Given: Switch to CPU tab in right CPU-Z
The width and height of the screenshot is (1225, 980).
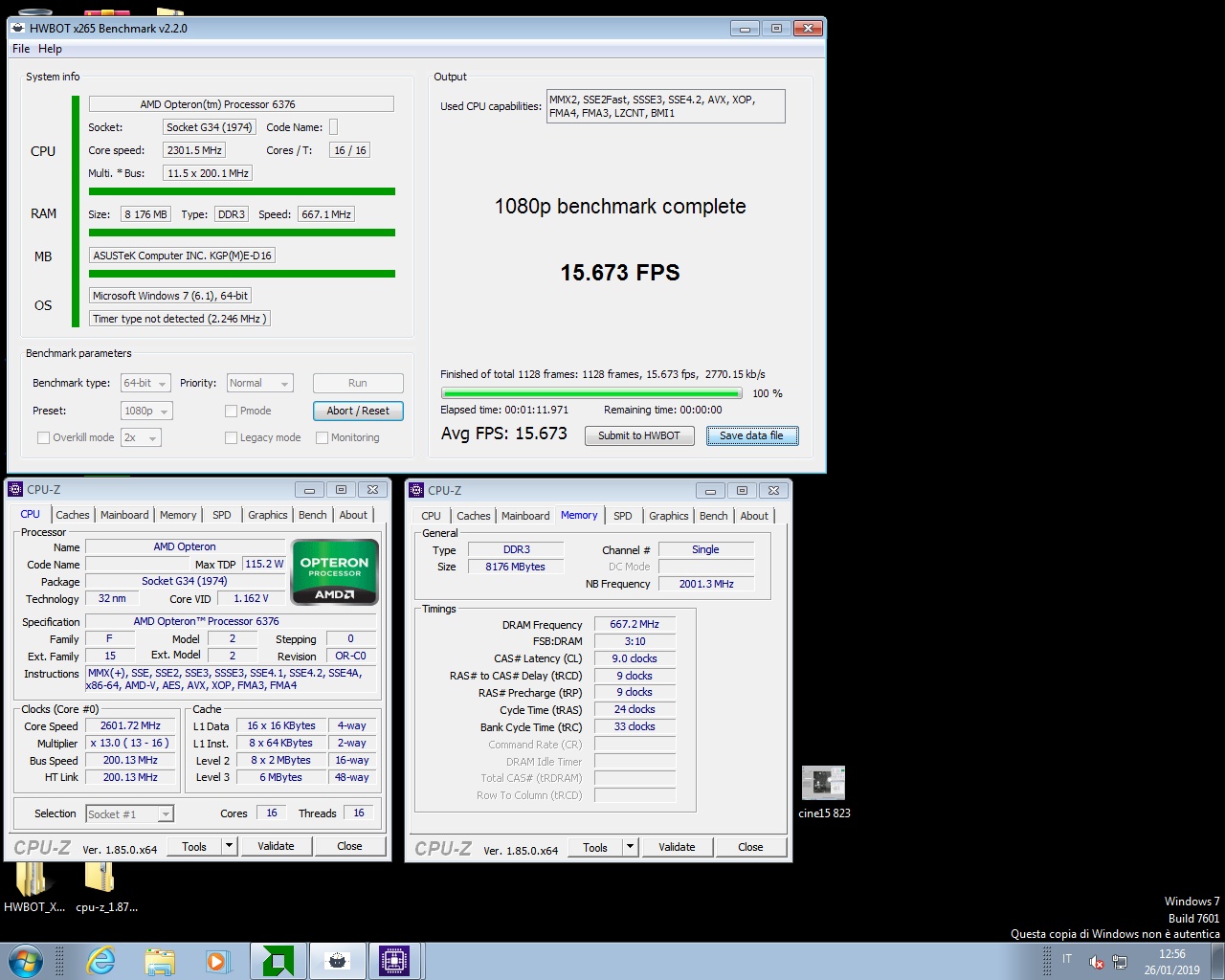Looking at the screenshot, I should coord(431,516).
